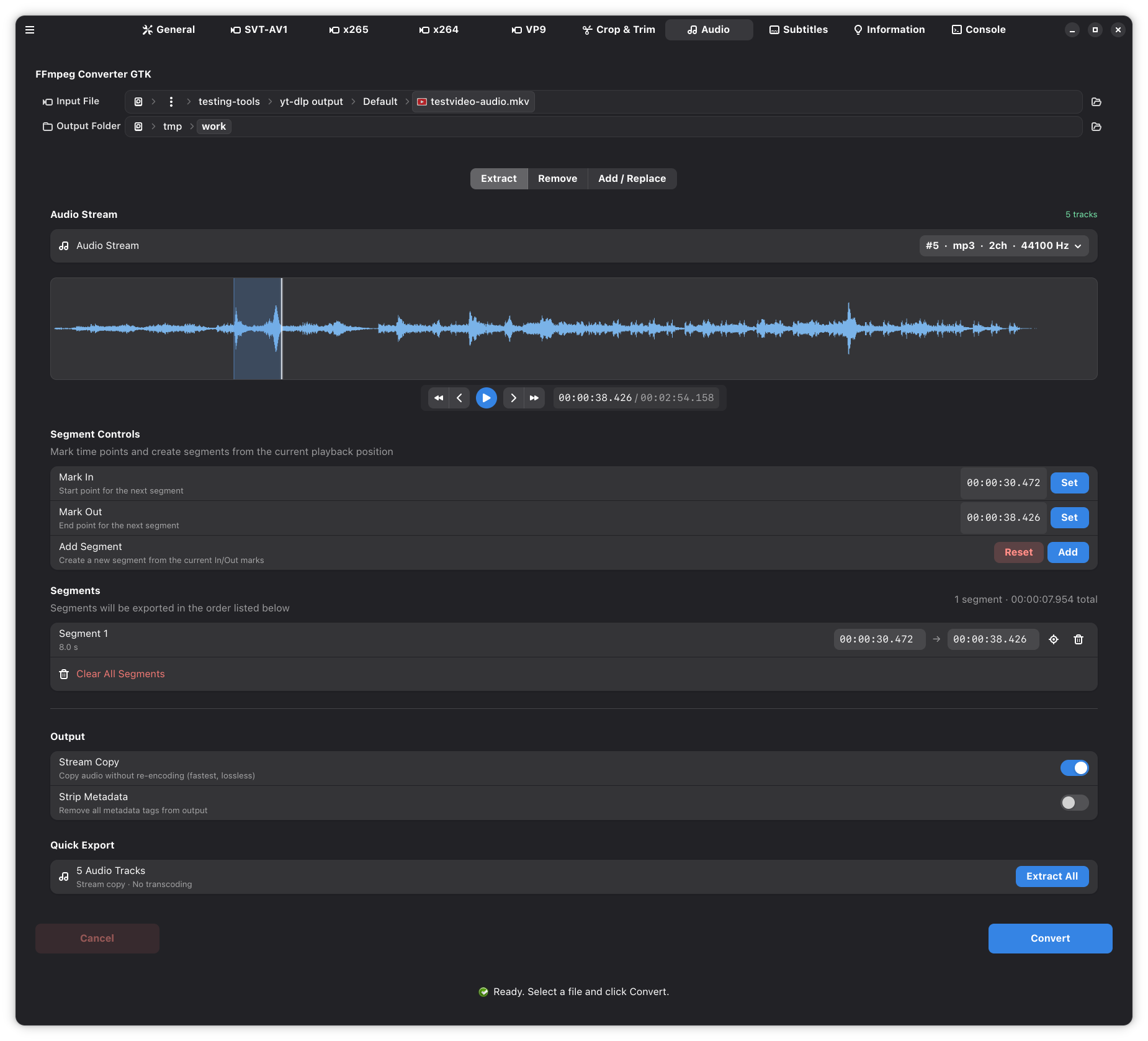This screenshot has height=1041, width=1148.
Task: Toggle the Stream Copy switch off
Action: (1075, 768)
